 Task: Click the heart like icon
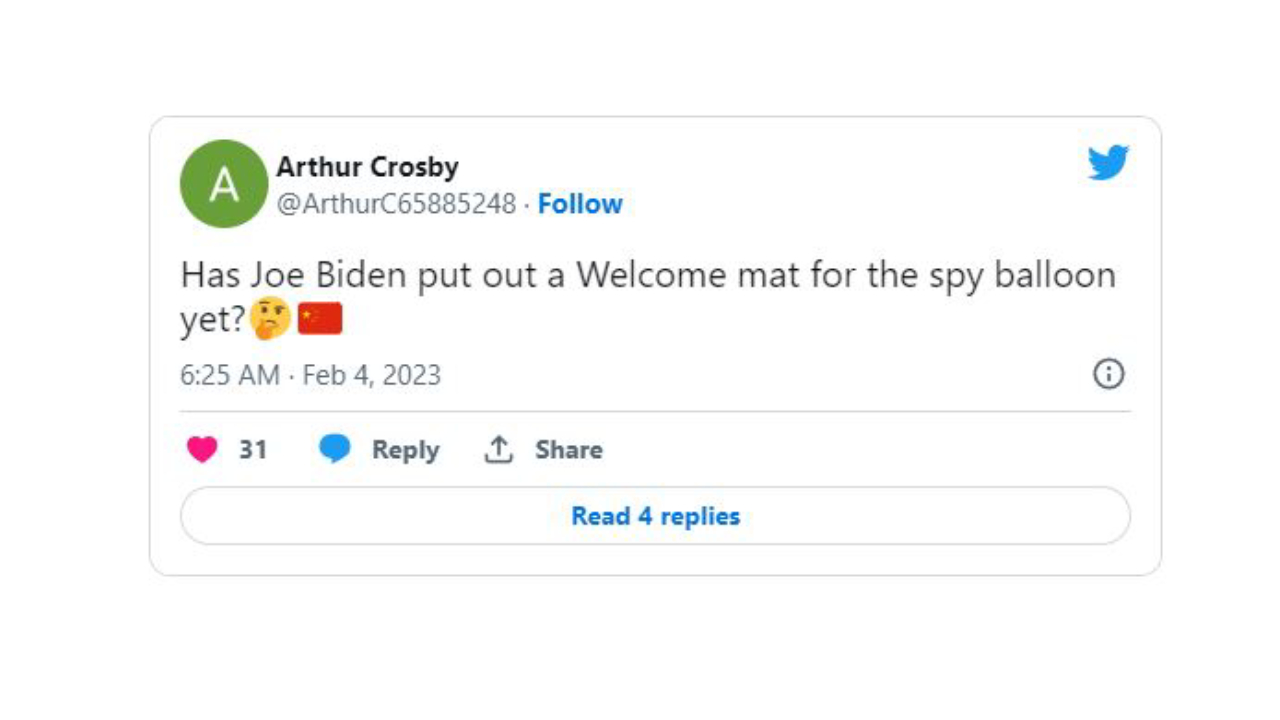coord(202,450)
